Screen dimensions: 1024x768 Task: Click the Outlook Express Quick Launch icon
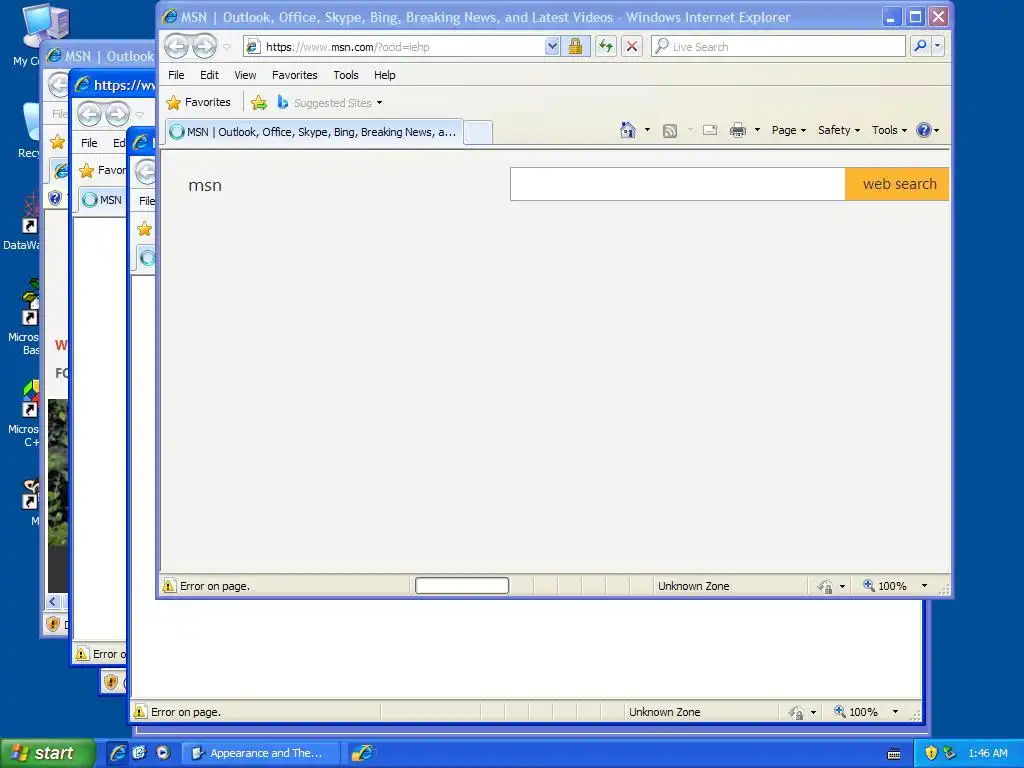tap(140, 753)
